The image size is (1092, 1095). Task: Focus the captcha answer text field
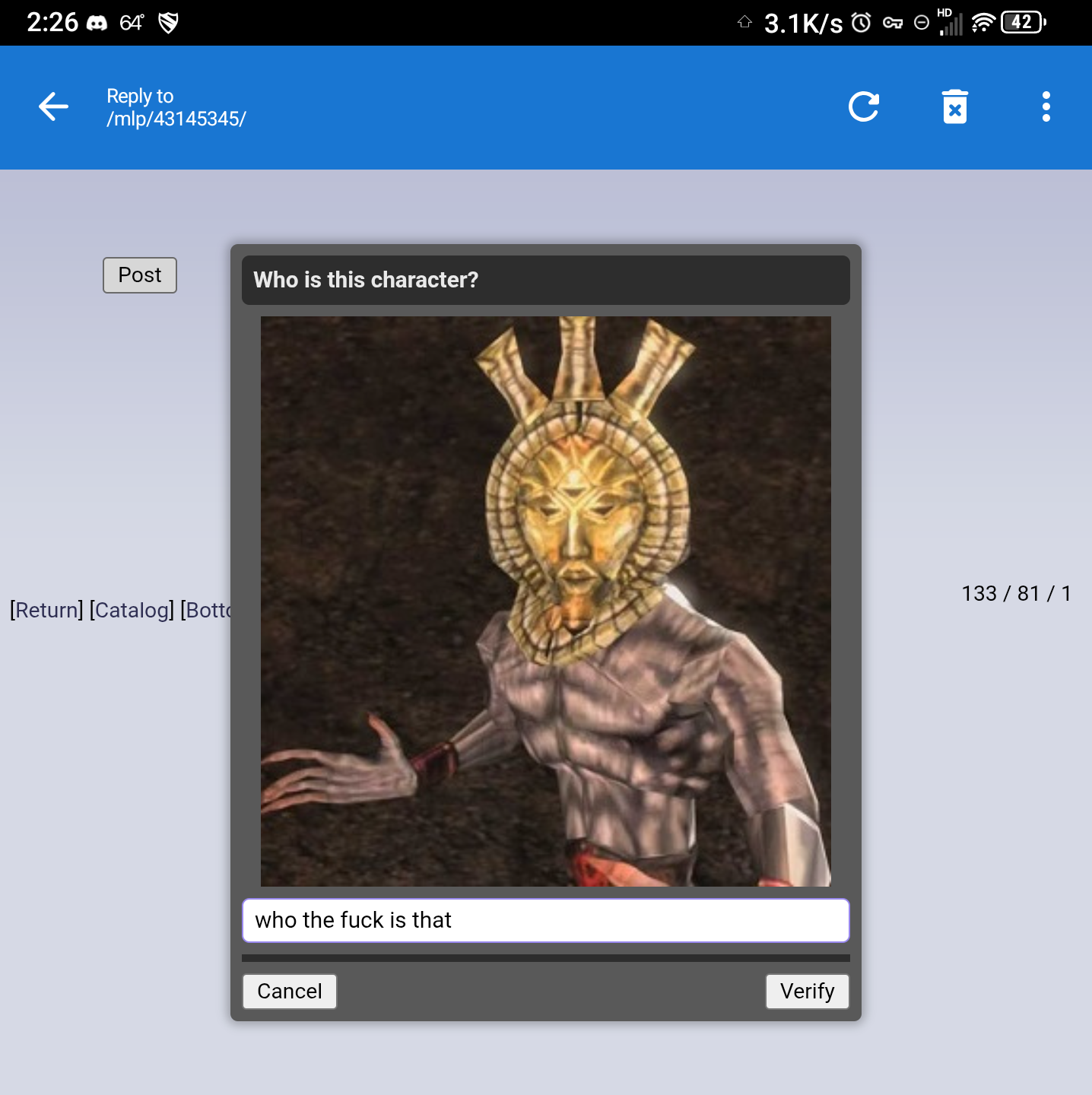coord(546,920)
